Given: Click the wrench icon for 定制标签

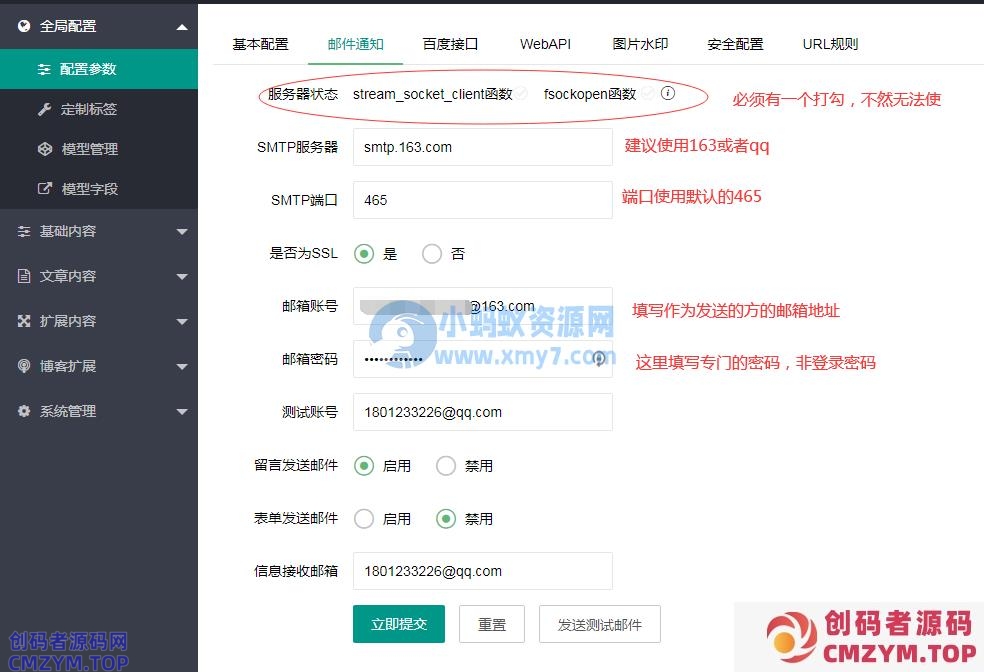Looking at the screenshot, I should pos(44,109).
